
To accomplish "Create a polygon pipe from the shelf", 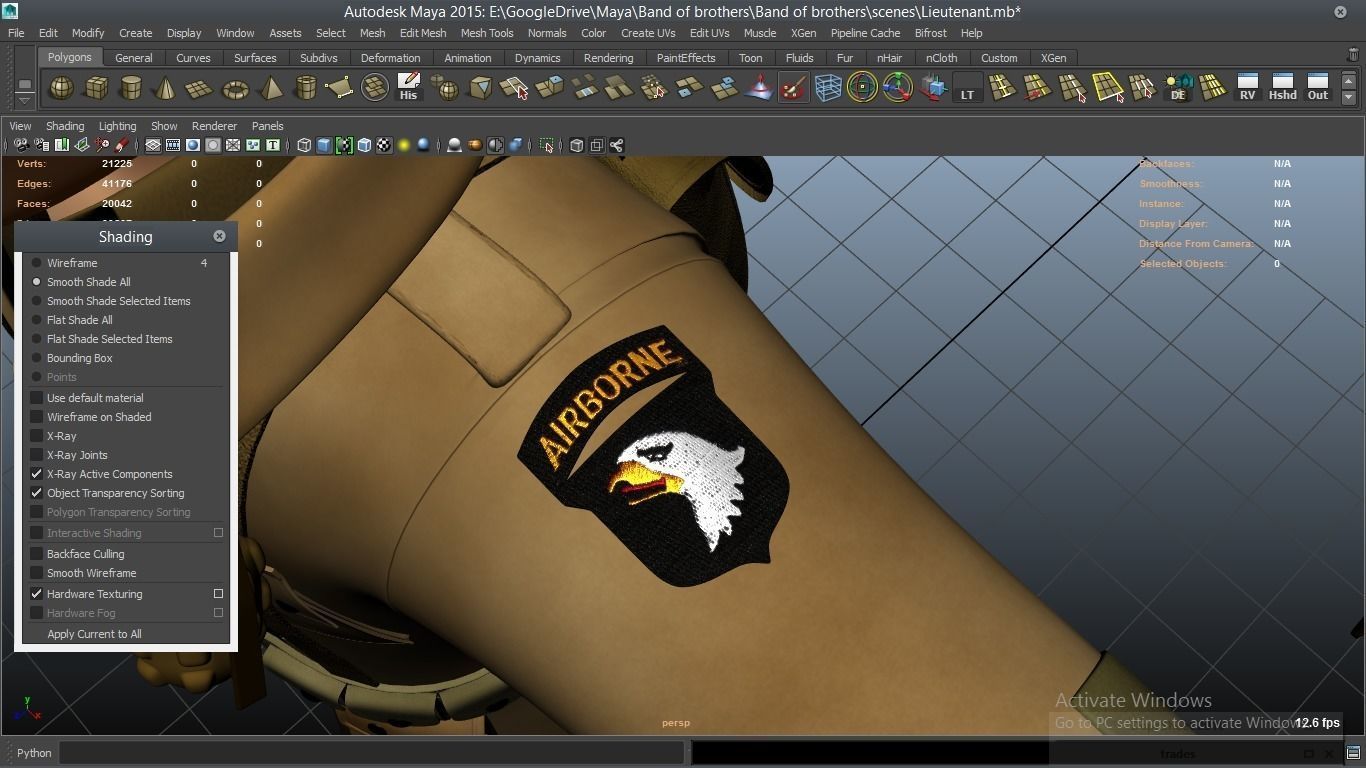I will 305,89.
